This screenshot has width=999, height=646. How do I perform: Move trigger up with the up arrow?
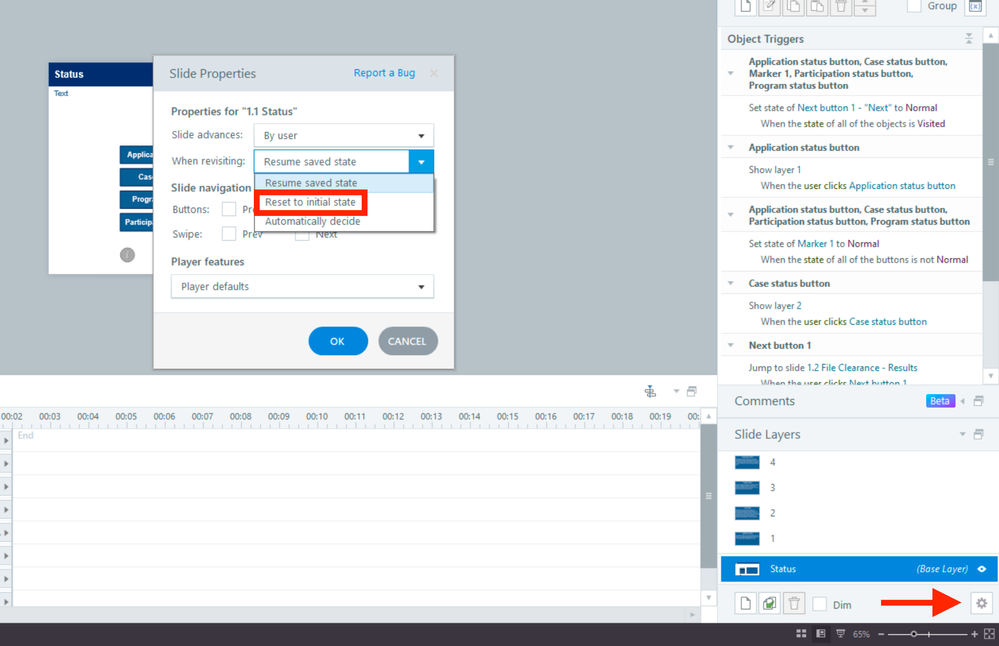click(x=865, y=3)
